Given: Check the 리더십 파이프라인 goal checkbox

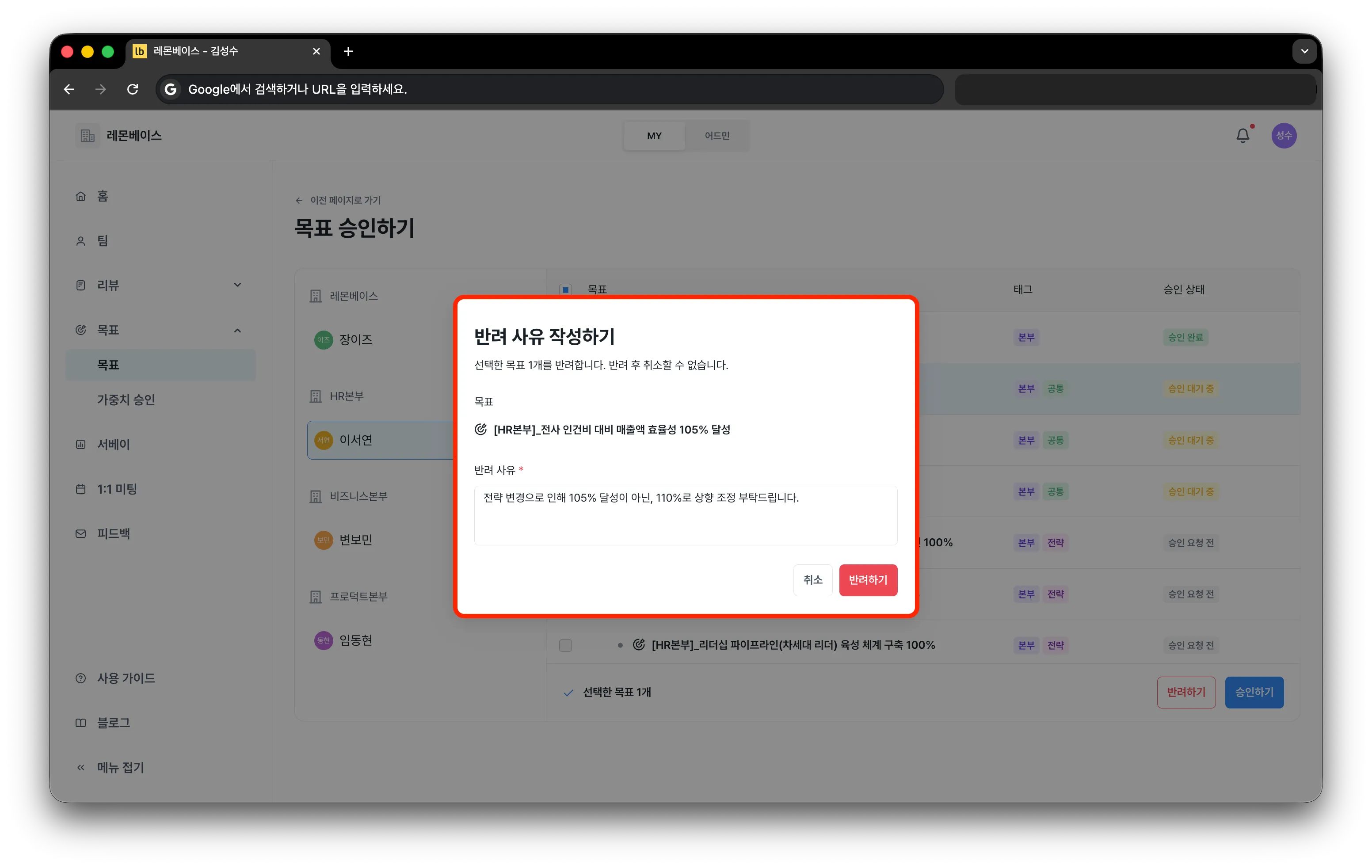Looking at the screenshot, I should [x=565, y=645].
